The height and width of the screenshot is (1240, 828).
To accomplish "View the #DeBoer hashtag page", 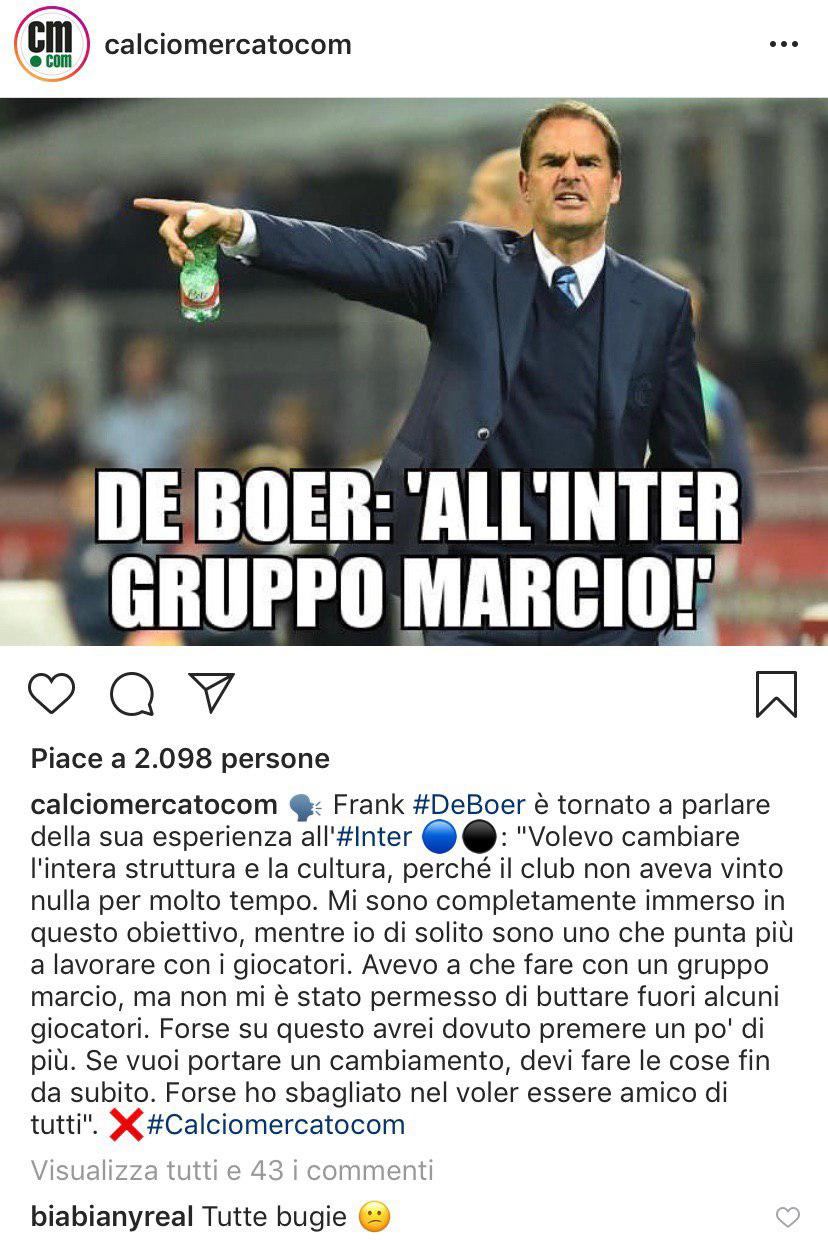I will [x=469, y=805].
